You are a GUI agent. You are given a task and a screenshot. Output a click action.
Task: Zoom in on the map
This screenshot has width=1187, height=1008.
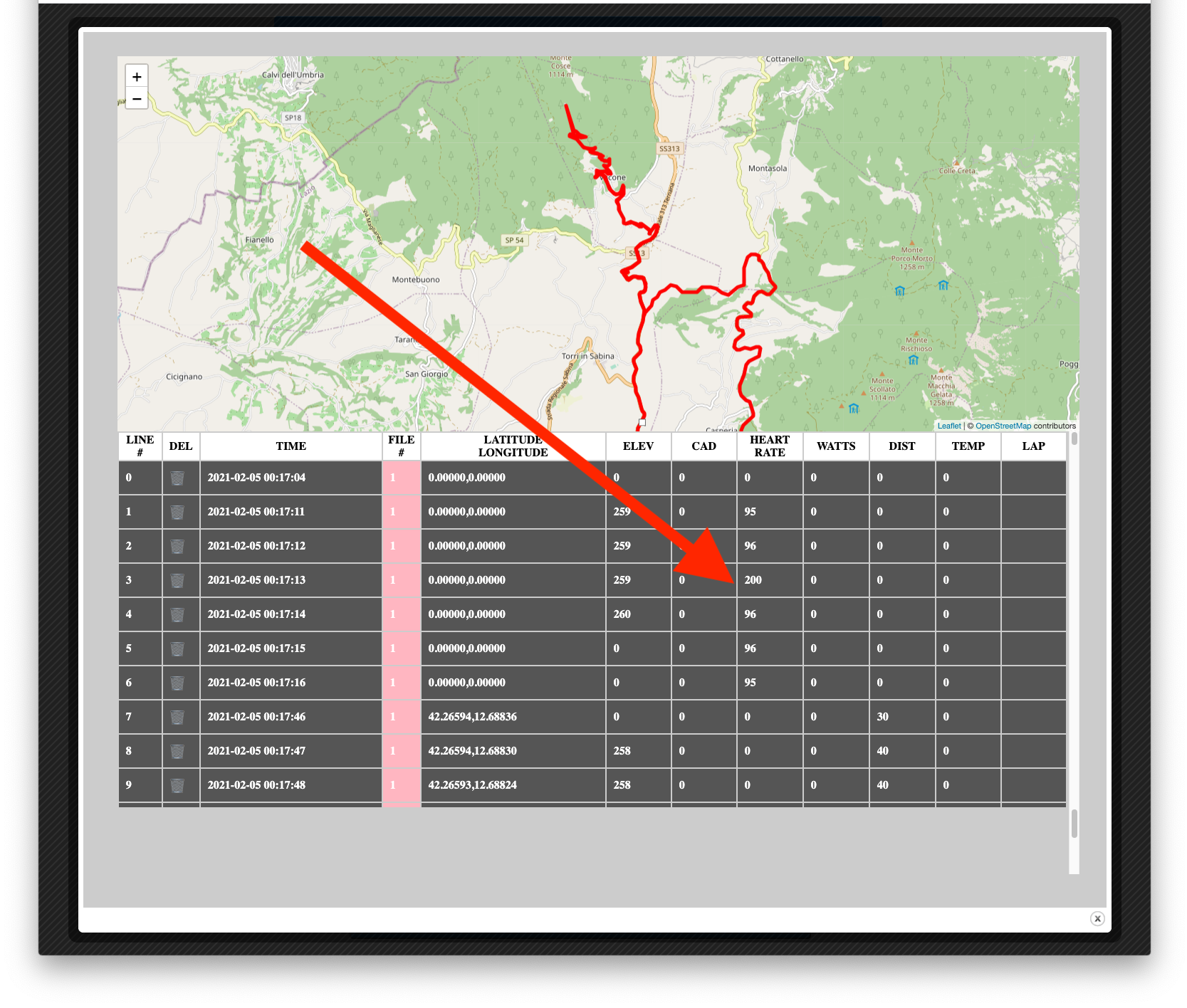tap(137, 76)
